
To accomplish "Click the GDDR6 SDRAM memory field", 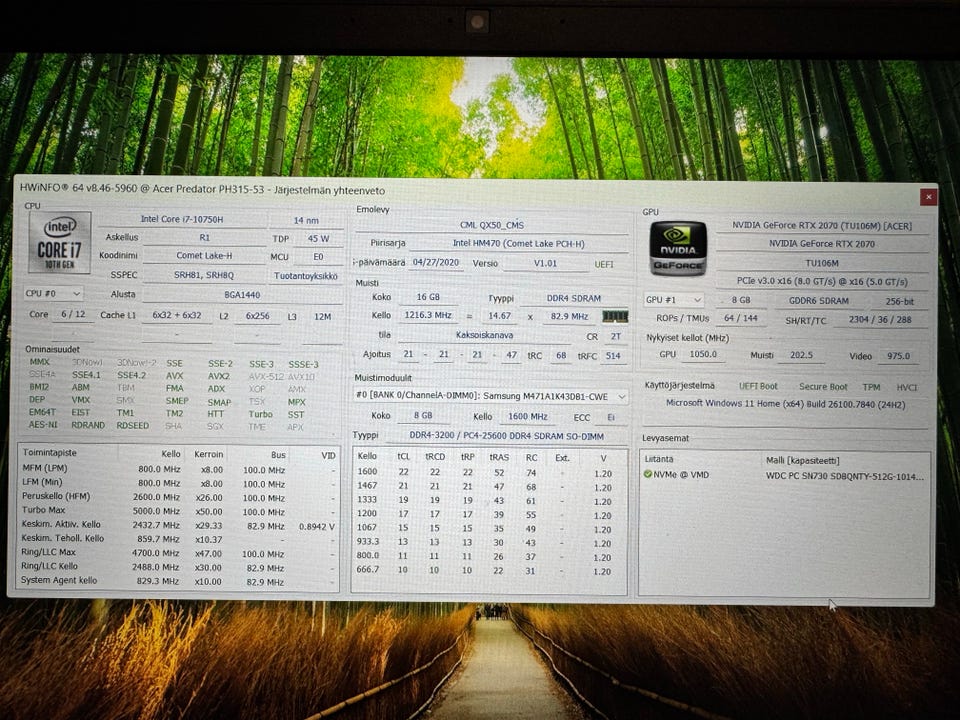I will 819,301.
